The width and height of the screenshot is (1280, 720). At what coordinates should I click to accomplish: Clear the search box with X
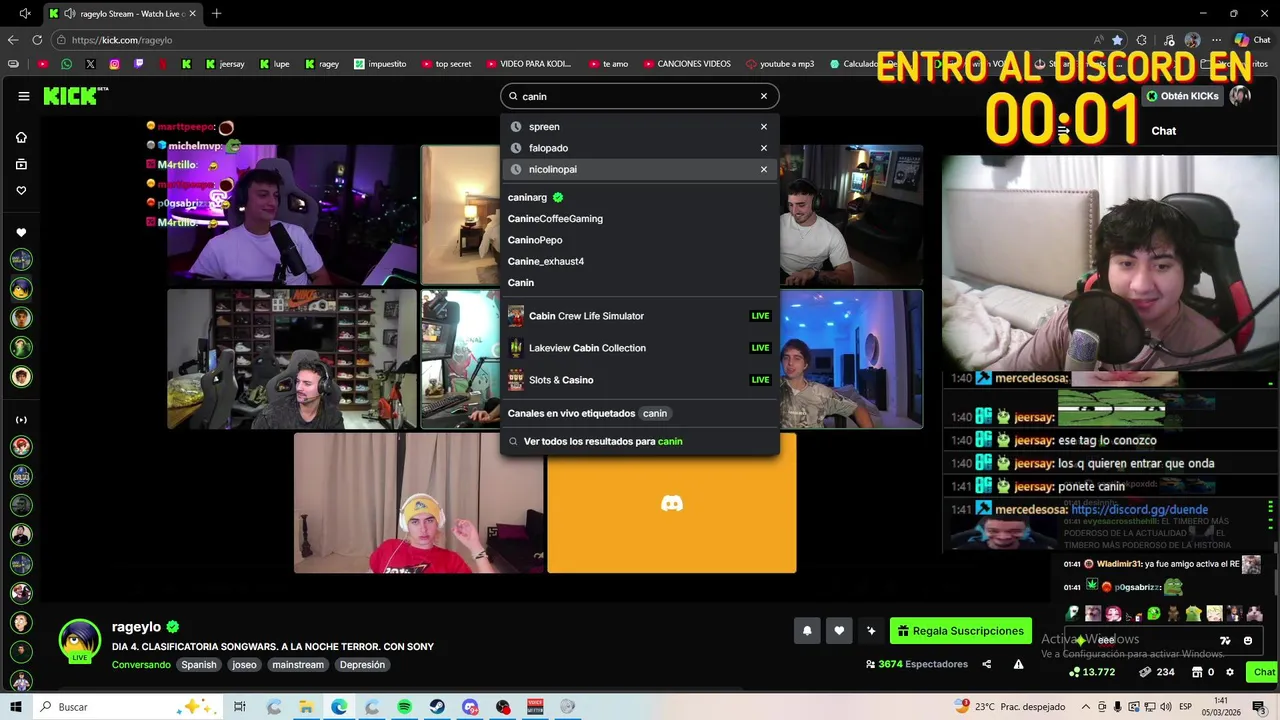[764, 96]
